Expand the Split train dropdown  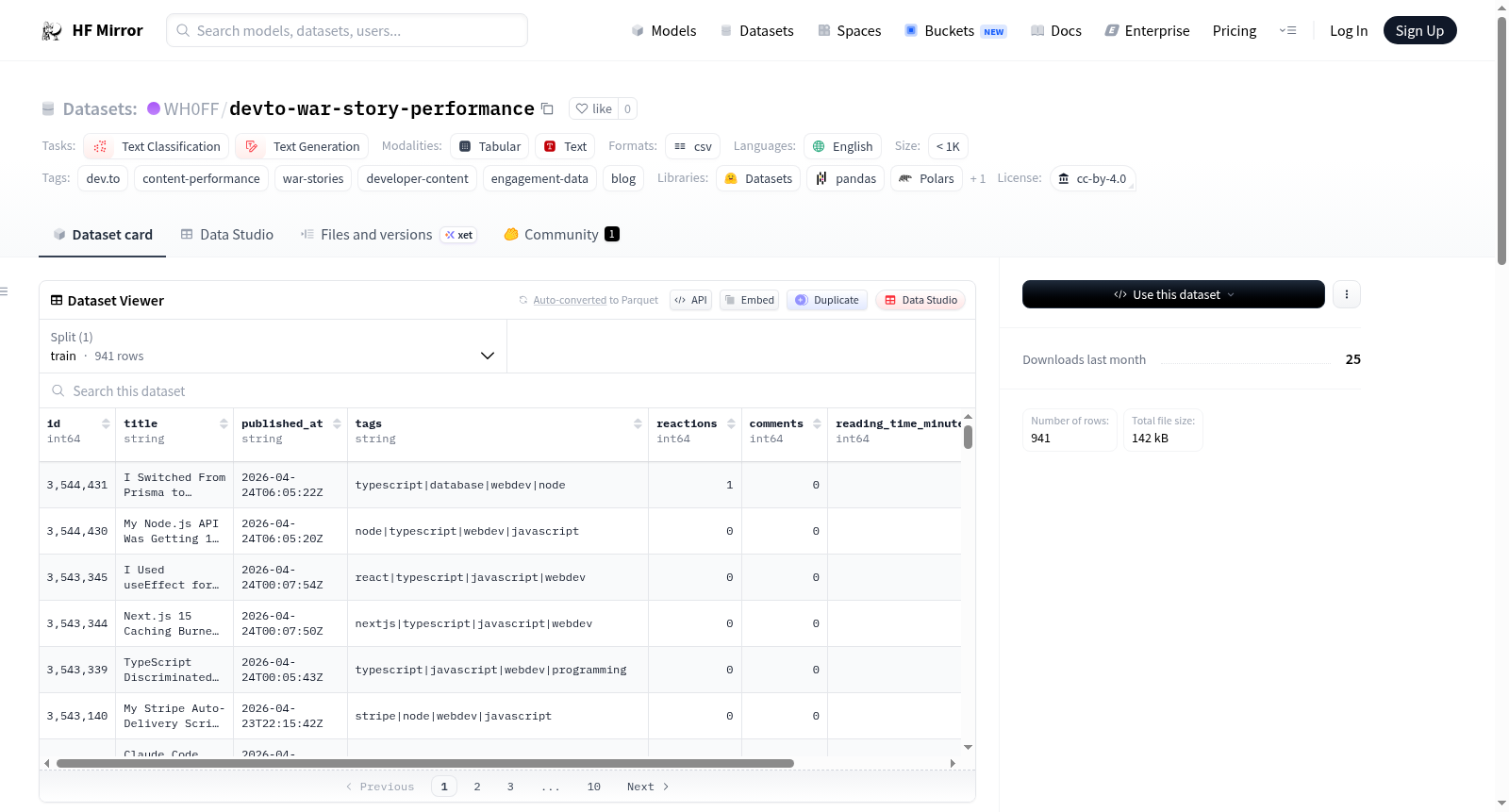[x=273, y=346]
